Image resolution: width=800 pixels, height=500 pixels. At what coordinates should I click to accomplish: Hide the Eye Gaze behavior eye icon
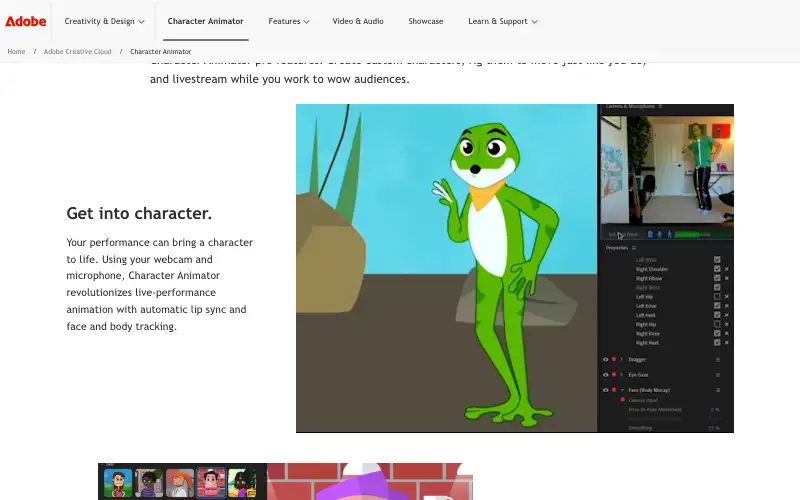tap(606, 374)
